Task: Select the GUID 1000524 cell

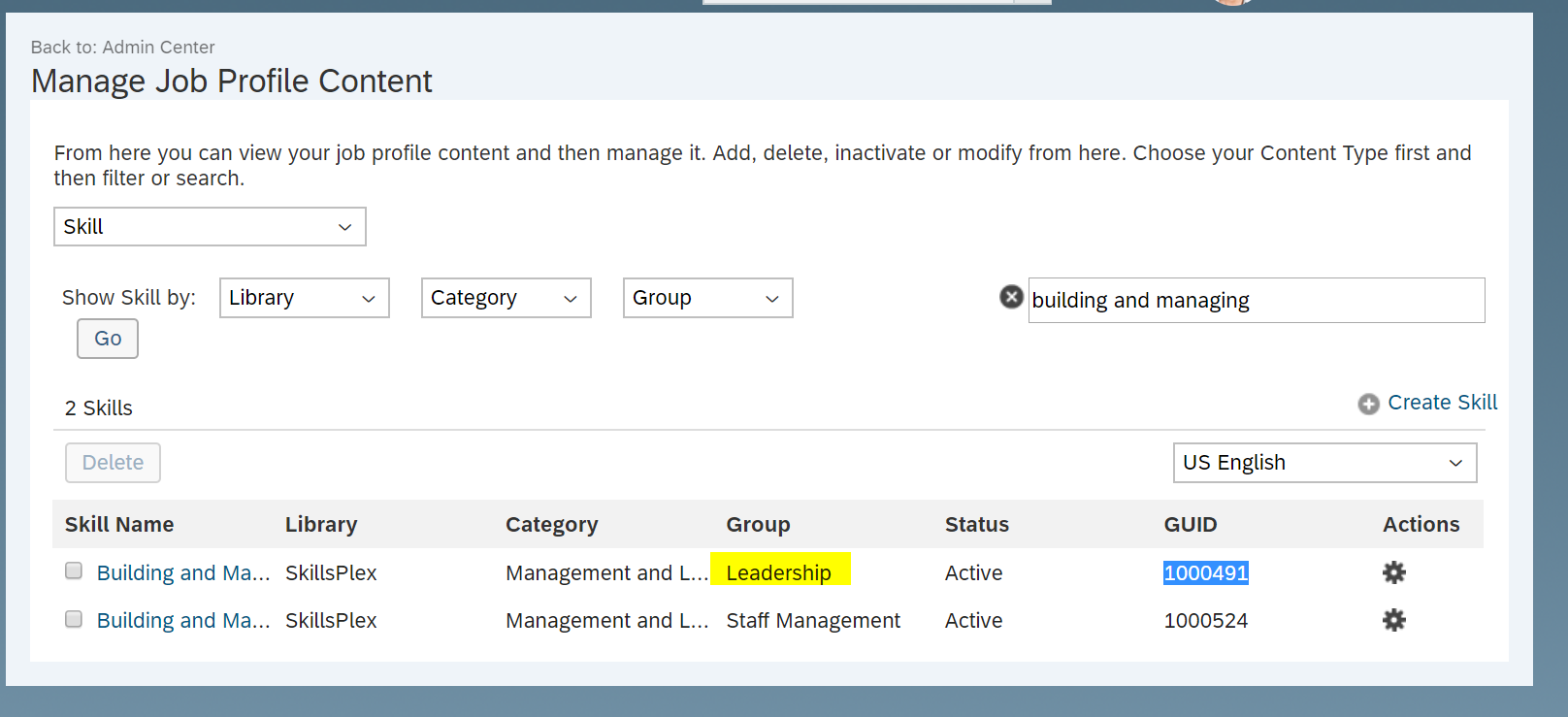Action: pyautogui.click(x=1206, y=620)
